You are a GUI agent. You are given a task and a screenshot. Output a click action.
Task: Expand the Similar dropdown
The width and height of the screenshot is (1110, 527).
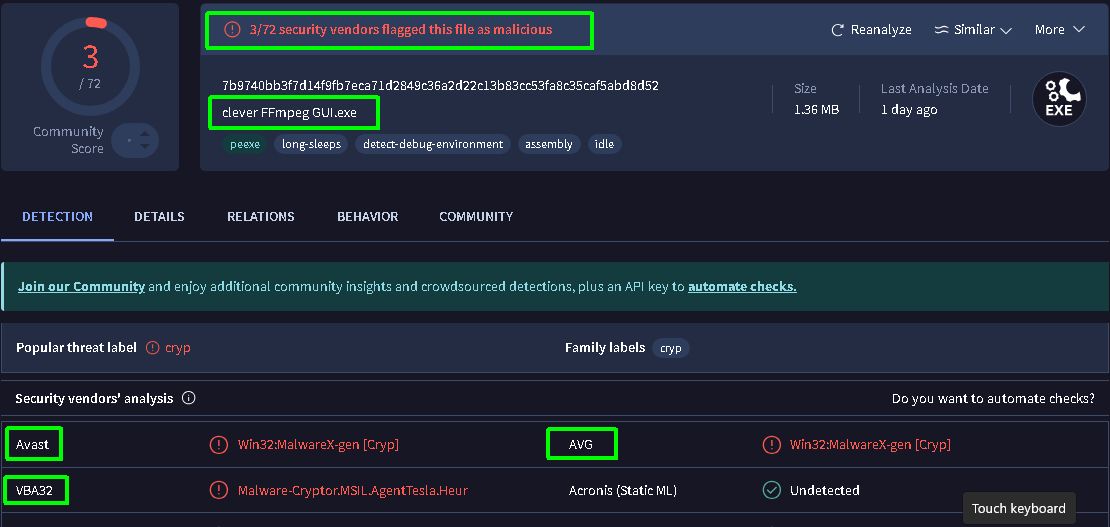tap(973, 30)
